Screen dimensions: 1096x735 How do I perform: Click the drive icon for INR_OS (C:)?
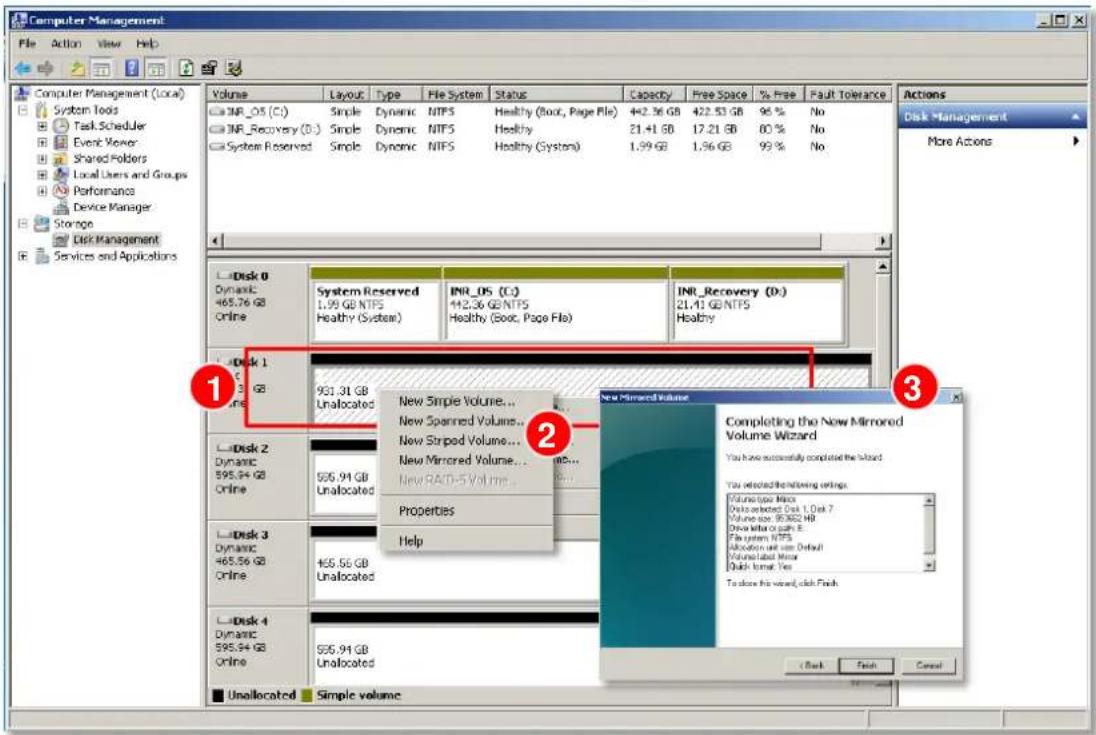217,112
